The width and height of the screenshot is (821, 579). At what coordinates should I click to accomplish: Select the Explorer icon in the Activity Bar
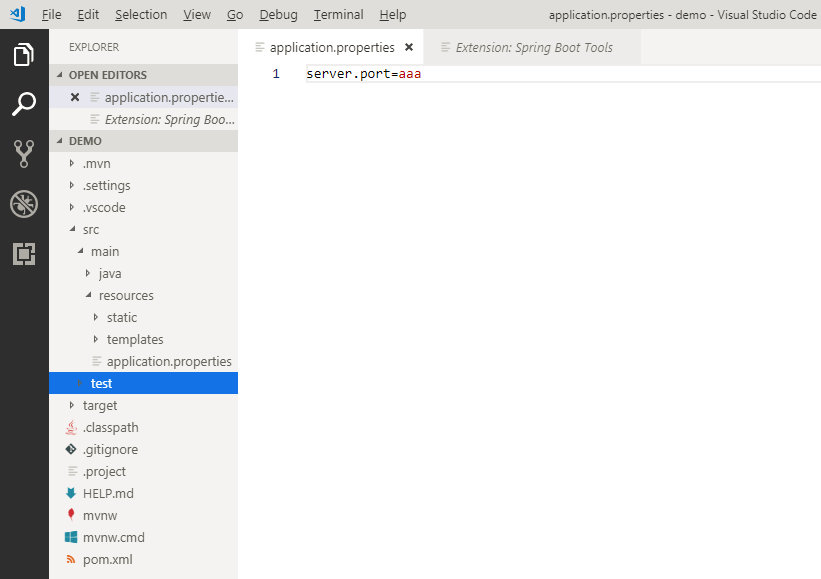coord(23,55)
